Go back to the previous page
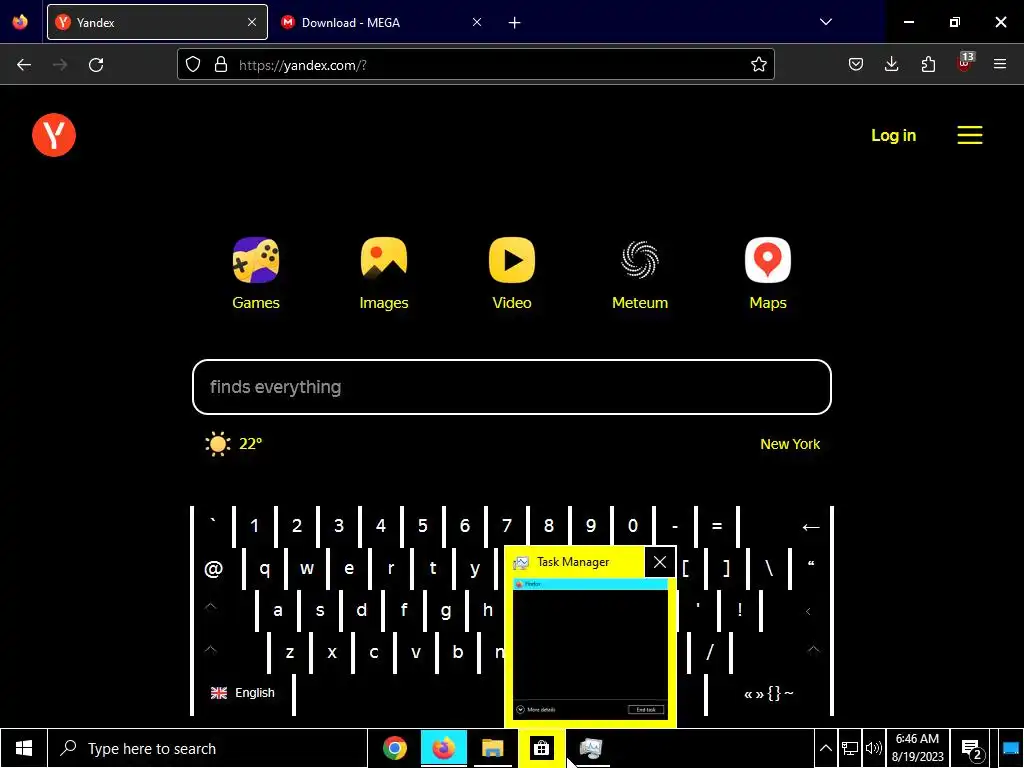The width and height of the screenshot is (1024, 768). 24,65
